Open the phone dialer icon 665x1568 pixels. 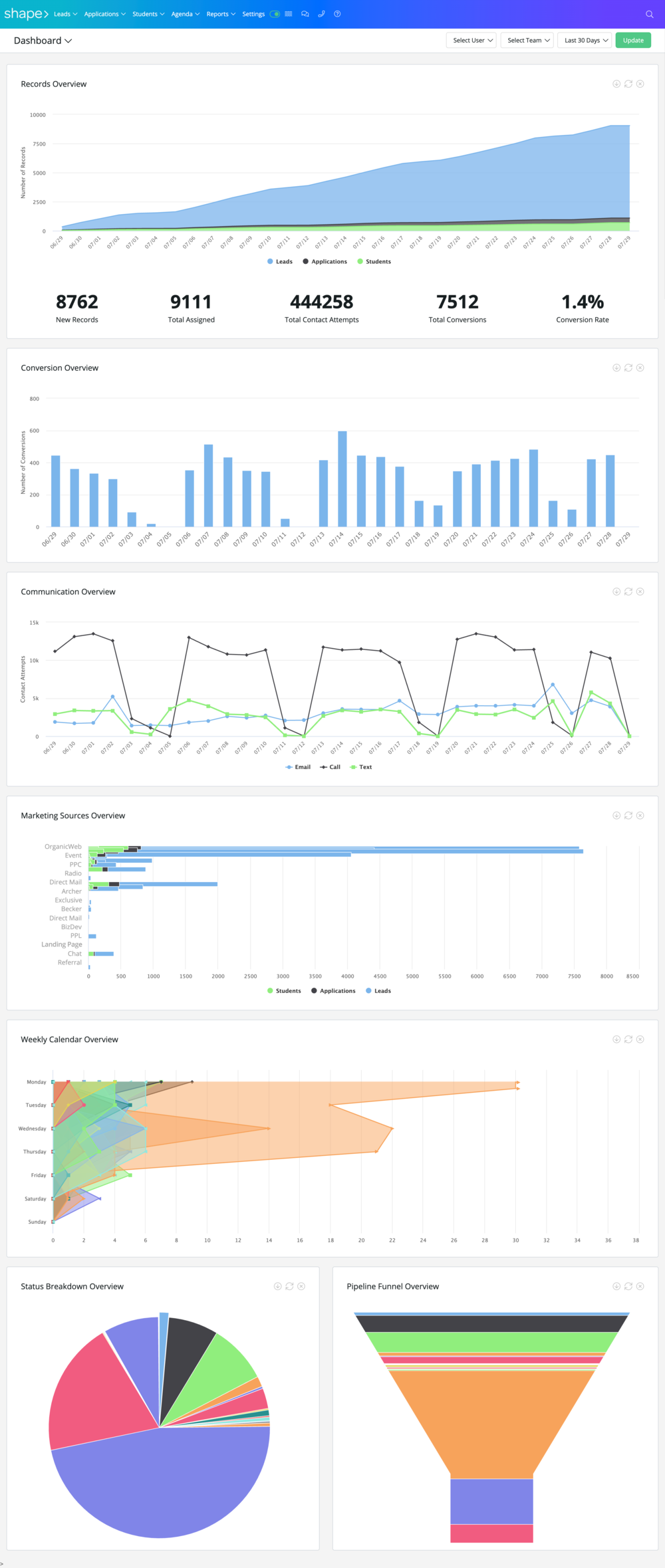coord(321,14)
